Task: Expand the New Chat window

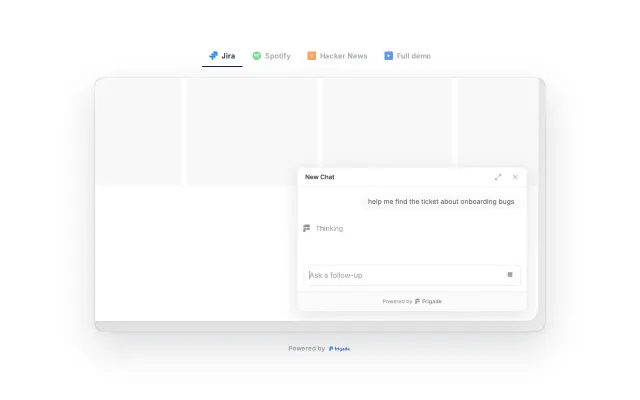Action: [x=498, y=177]
